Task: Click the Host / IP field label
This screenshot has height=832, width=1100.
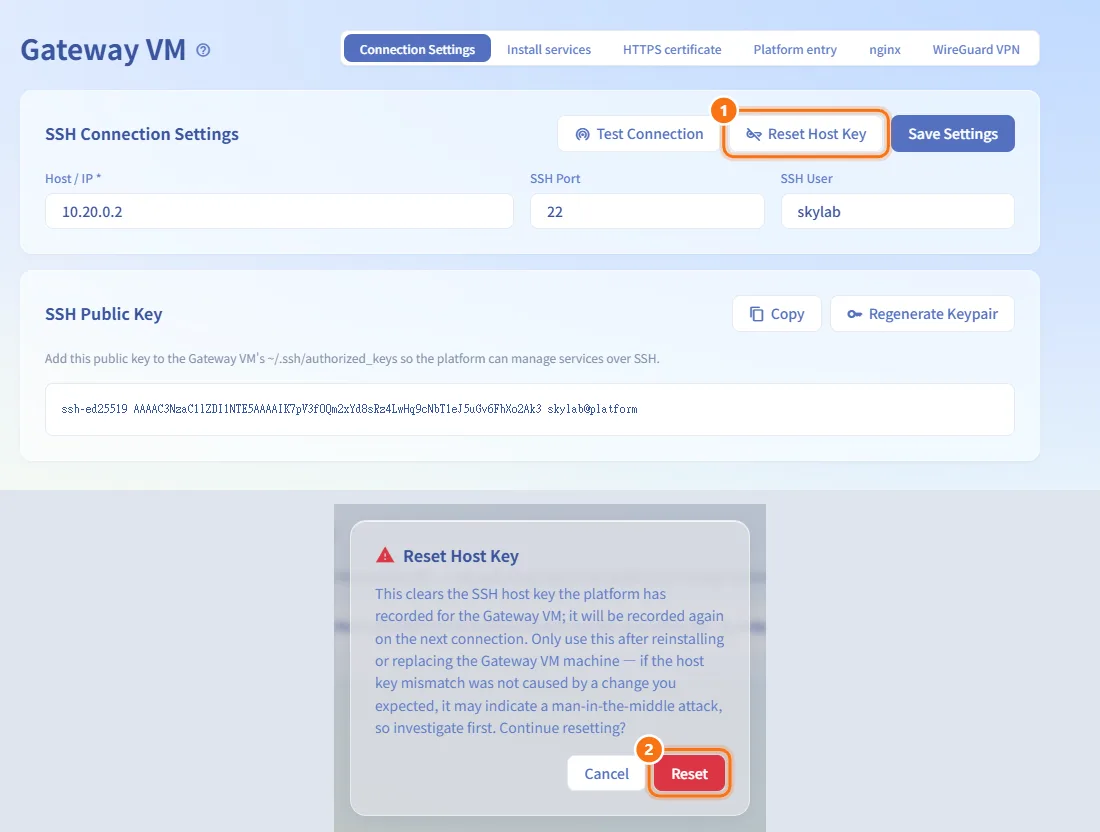Action: [x=73, y=179]
